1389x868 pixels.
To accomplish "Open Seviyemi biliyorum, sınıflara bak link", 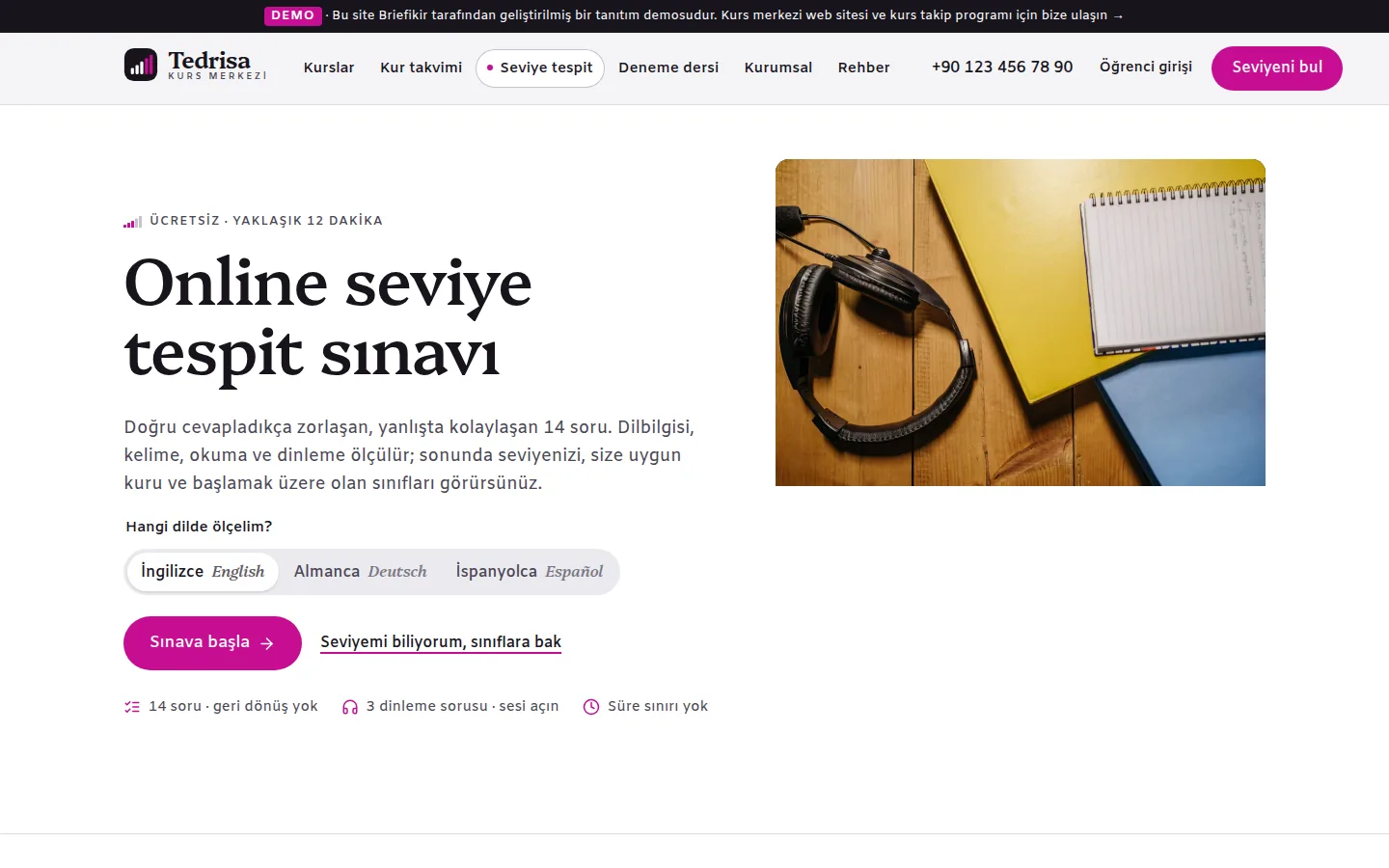I will click(x=441, y=642).
